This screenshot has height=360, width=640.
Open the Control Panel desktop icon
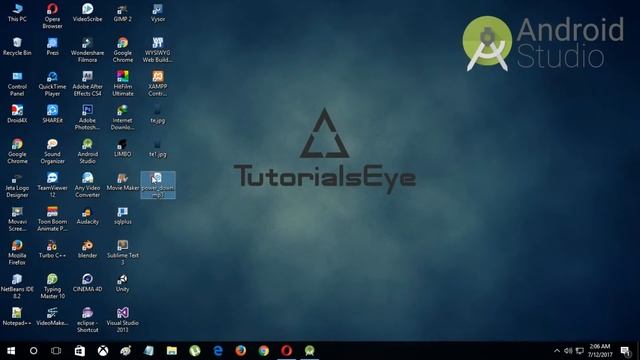click(17, 83)
